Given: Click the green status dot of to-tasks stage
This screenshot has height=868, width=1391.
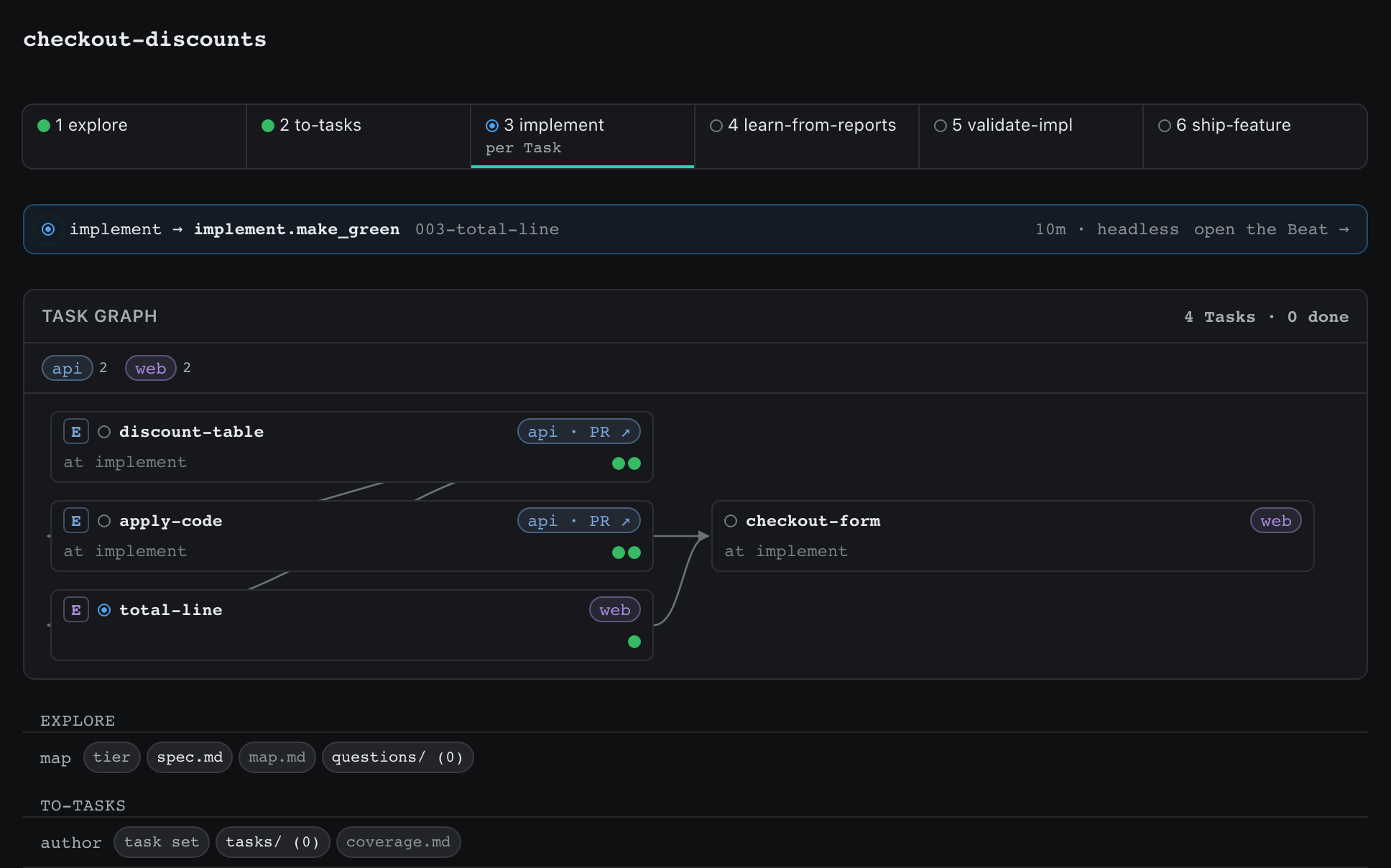Looking at the screenshot, I should tap(268, 126).
